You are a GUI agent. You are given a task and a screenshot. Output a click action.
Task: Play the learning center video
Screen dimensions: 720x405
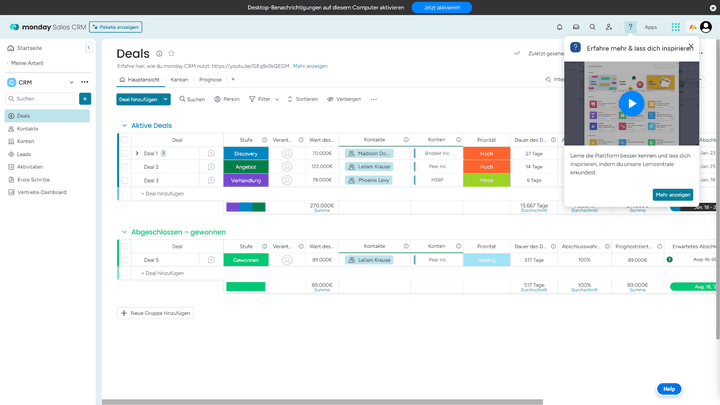[631, 103]
